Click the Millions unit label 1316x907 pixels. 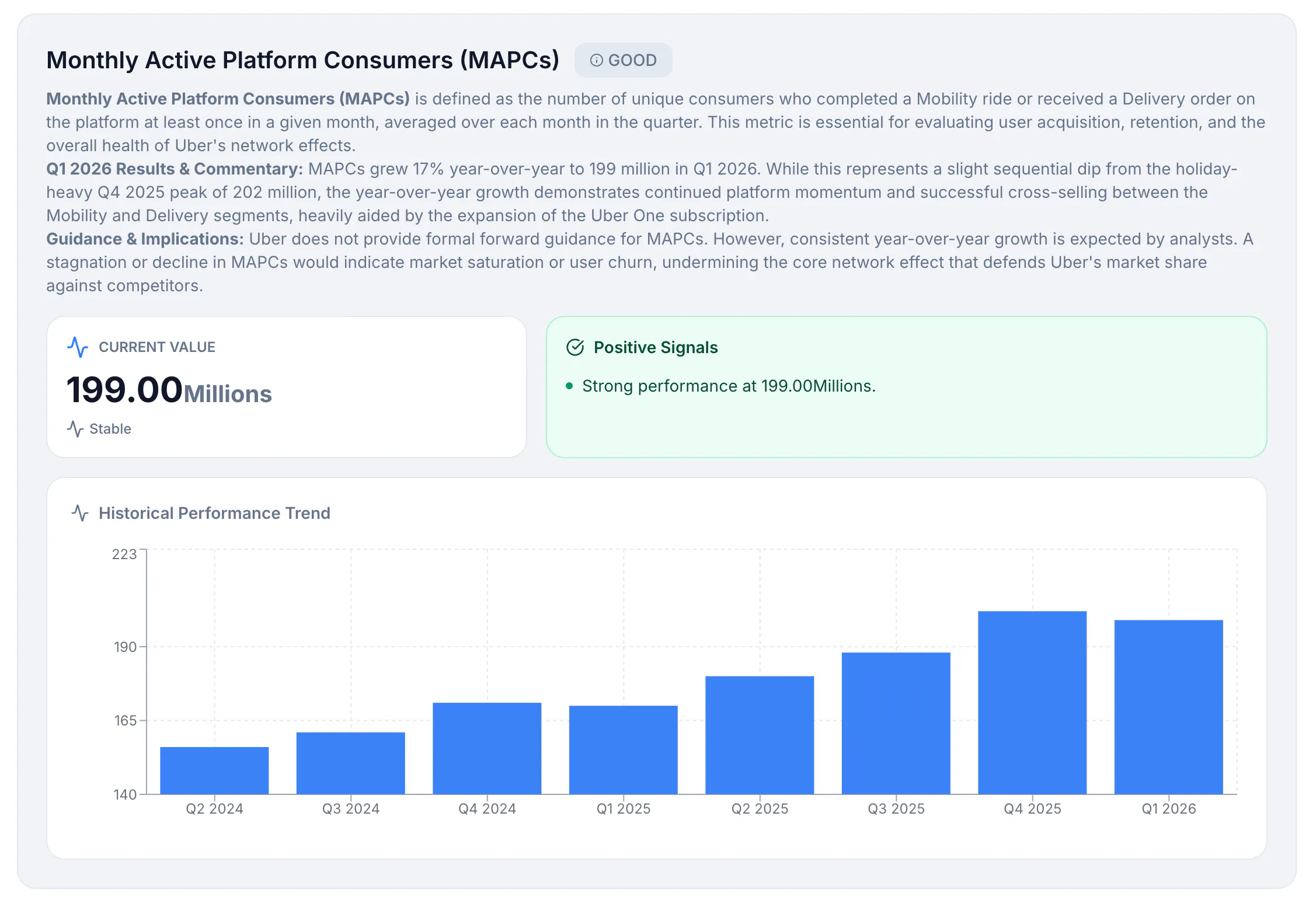tap(228, 395)
